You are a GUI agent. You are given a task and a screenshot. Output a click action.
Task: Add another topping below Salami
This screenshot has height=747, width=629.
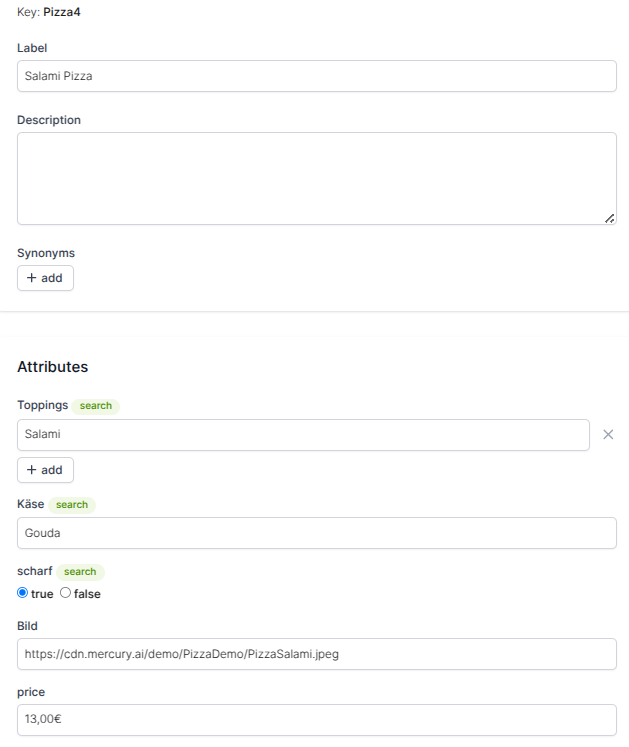pos(45,470)
